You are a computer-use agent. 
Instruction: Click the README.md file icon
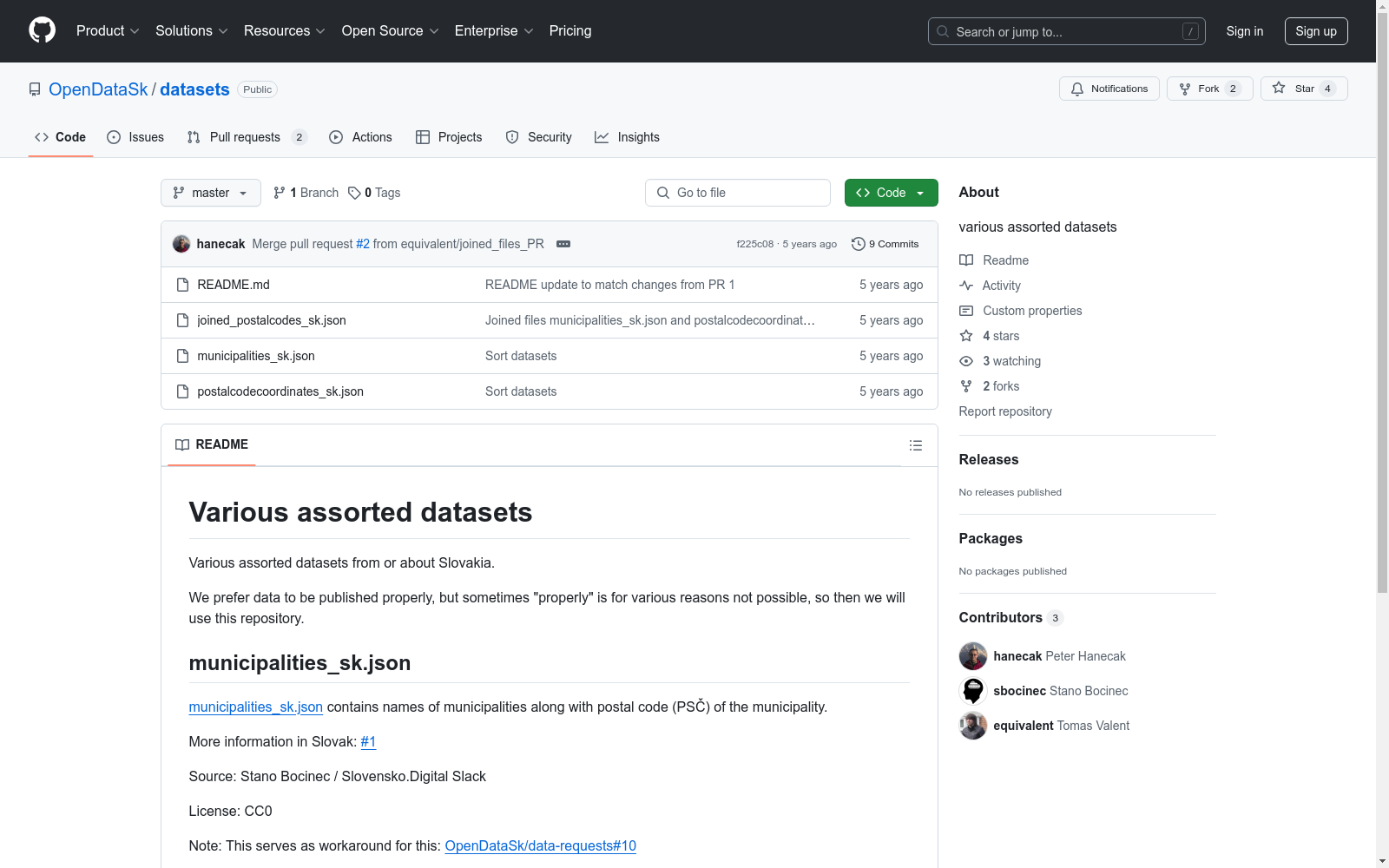[x=182, y=285]
